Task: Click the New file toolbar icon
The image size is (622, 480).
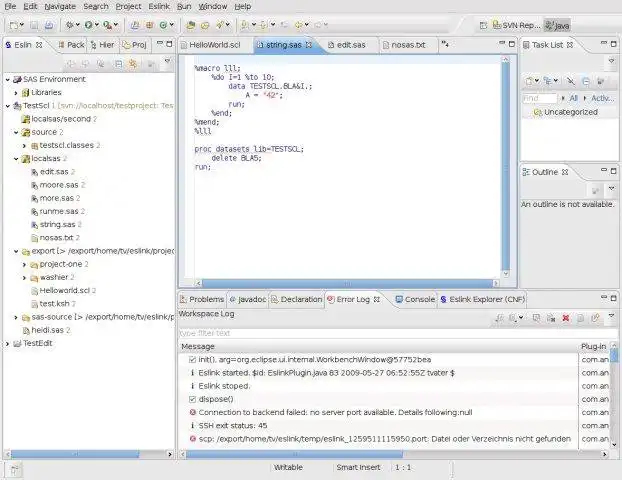Action: click(14, 25)
